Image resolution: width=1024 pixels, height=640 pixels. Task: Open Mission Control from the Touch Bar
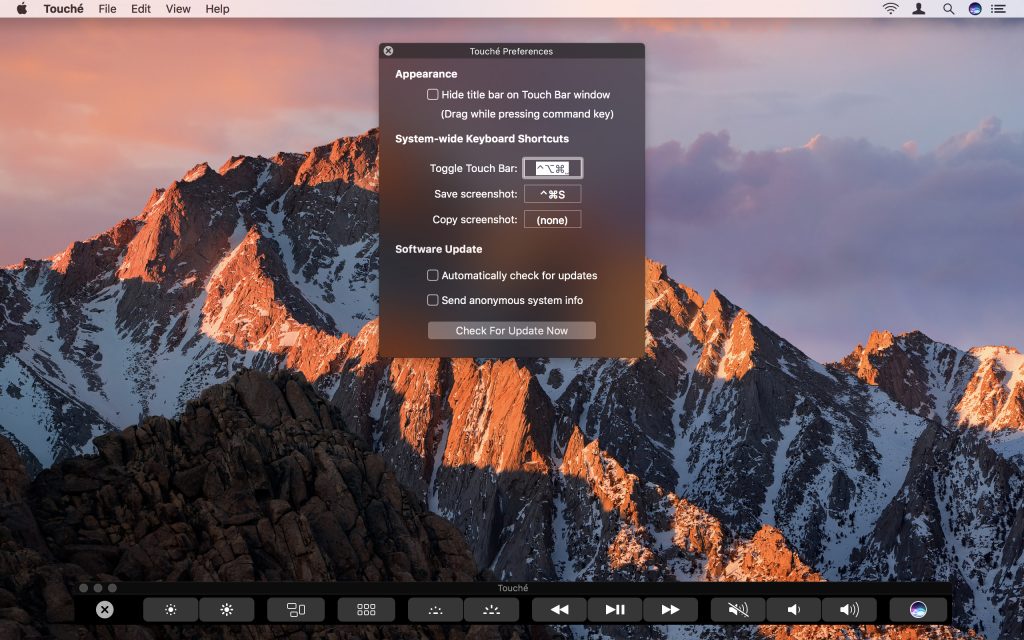pos(296,609)
